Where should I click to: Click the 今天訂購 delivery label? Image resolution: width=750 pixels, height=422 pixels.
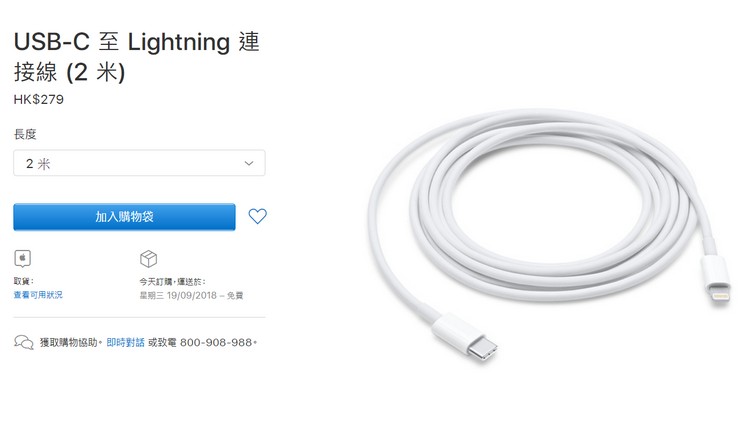tap(172, 281)
